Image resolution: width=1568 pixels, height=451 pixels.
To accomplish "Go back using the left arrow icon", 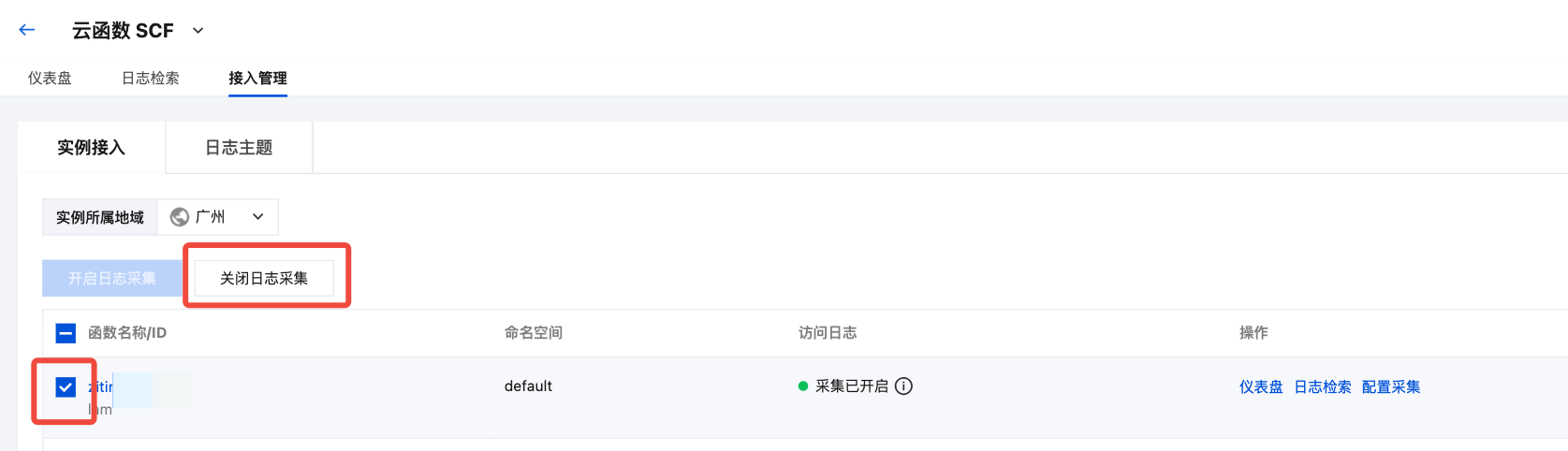I will click(x=27, y=30).
